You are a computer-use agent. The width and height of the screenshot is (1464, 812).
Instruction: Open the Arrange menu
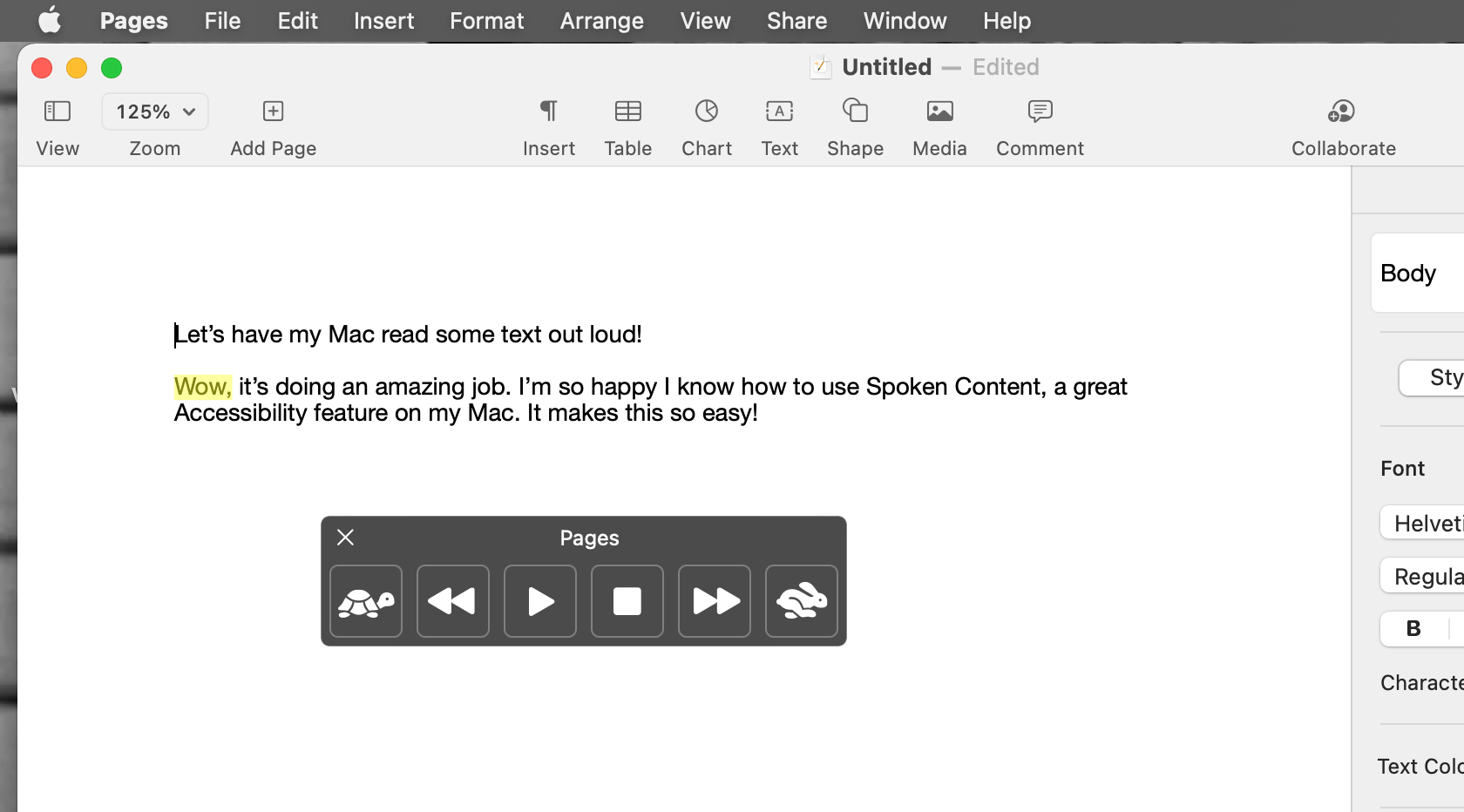pos(600,20)
